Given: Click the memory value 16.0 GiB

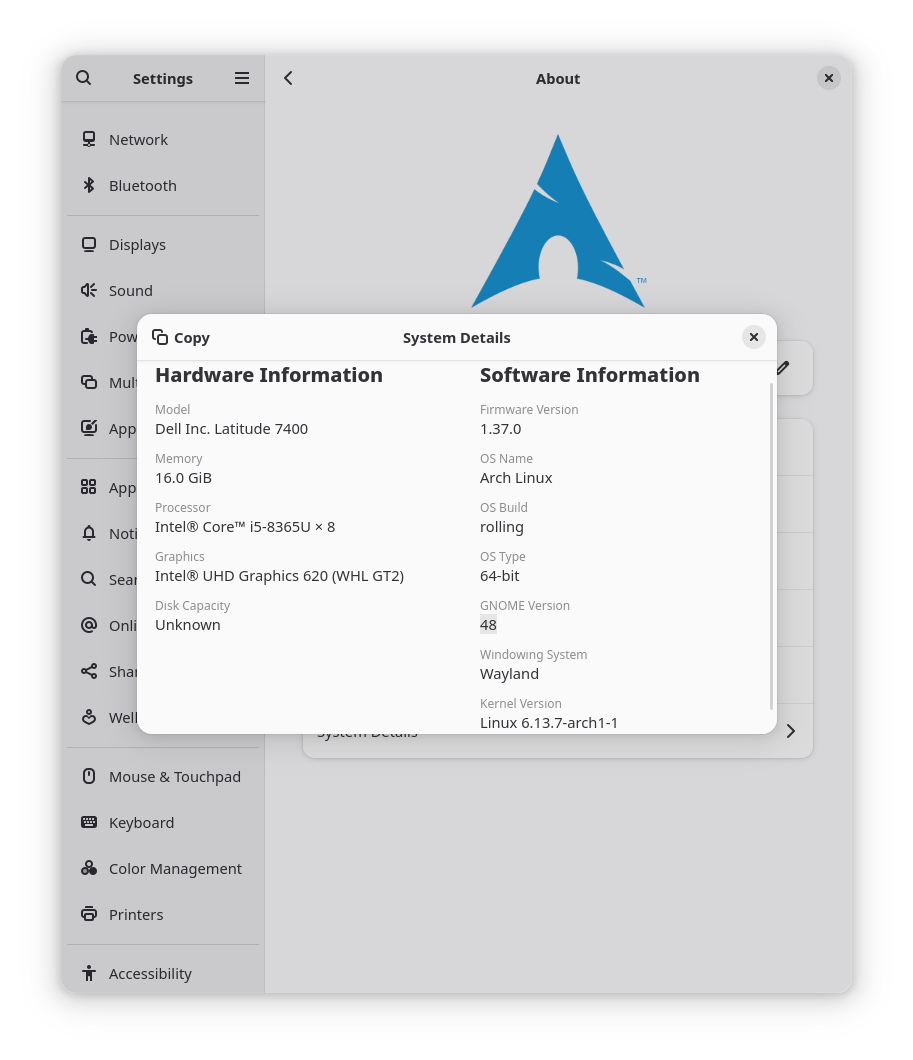Looking at the screenshot, I should 183,478.
